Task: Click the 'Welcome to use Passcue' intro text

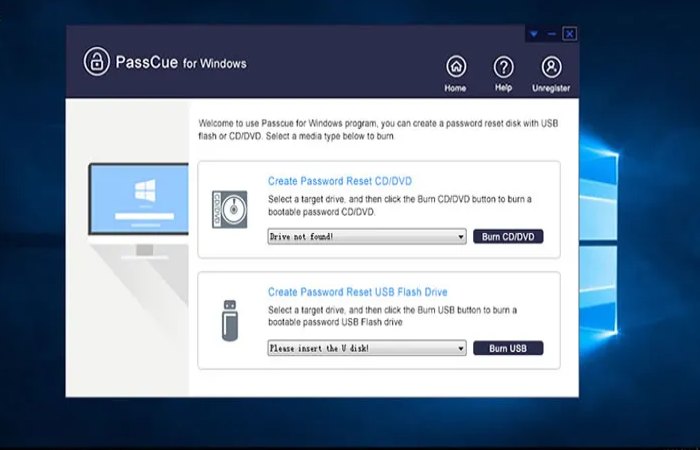Action: (x=378, y=129)
